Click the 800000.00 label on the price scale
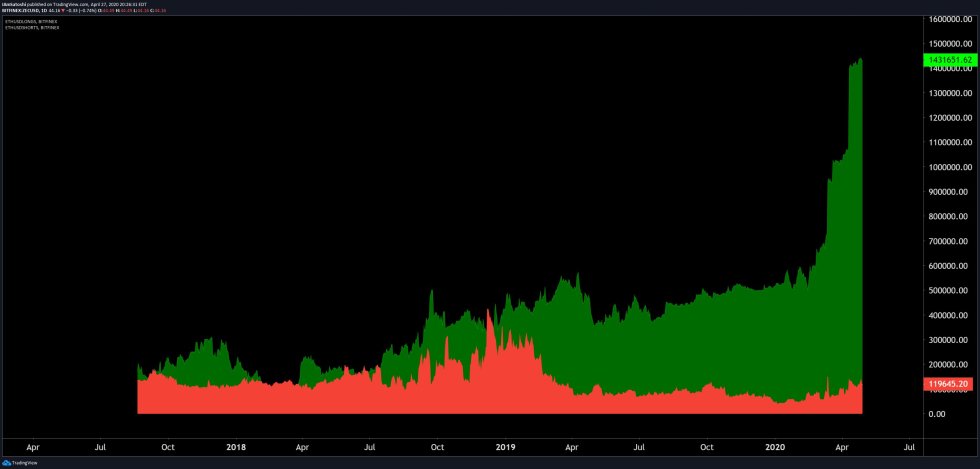The height and width of the screenshot is (469, 980). tap(950, 216)
